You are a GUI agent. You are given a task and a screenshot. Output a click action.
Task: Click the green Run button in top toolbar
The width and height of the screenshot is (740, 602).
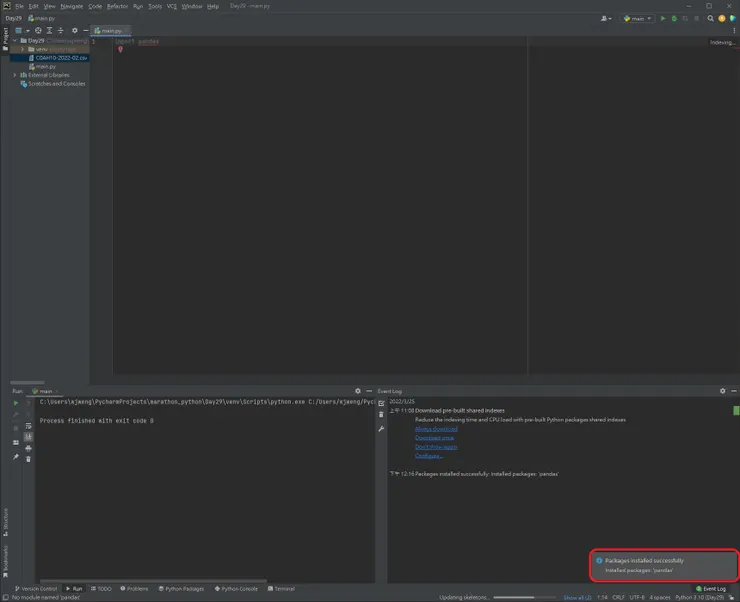(x=662, y=18)
